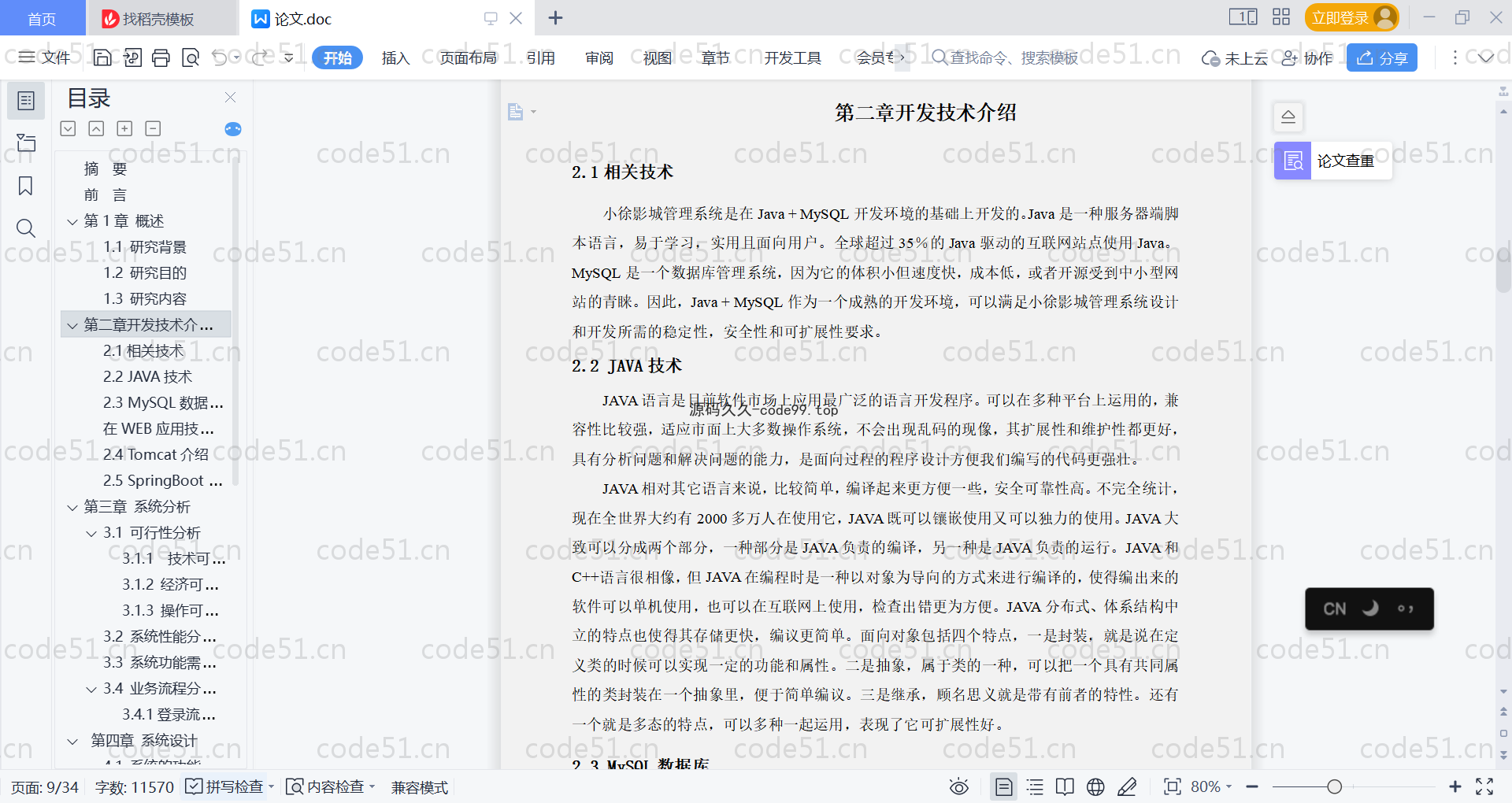The height and width of the screenshot is (803, 1512).
Task: Open the outline panel sidebar icon
Action: [x=26, y=101]
